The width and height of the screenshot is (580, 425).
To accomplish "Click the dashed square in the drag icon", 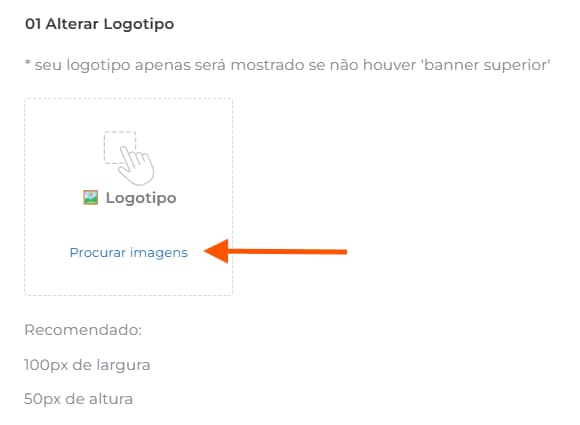I will click(119, 147).
